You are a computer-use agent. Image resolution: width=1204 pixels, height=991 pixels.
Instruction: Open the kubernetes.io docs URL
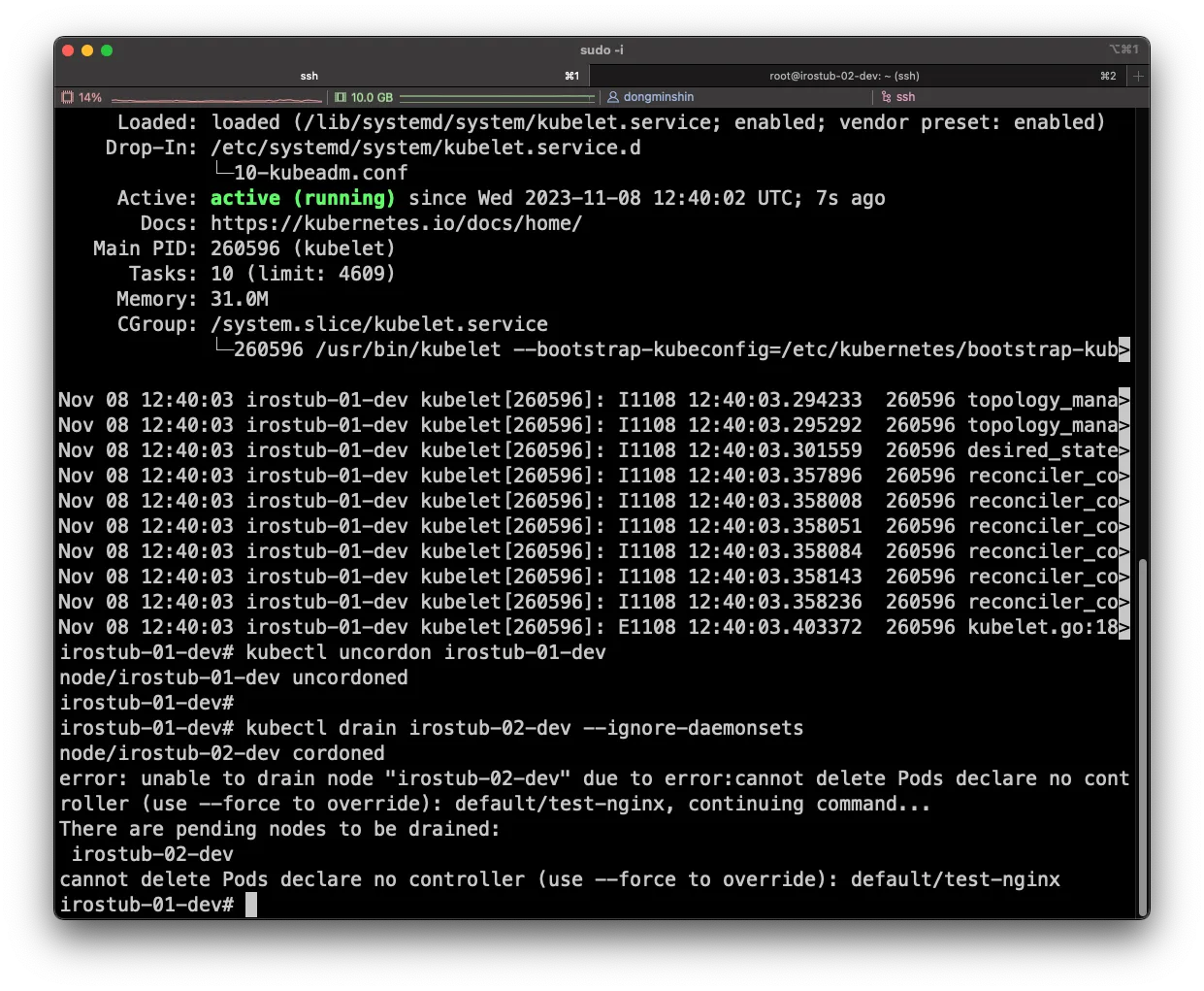click(x=396, y=223)
